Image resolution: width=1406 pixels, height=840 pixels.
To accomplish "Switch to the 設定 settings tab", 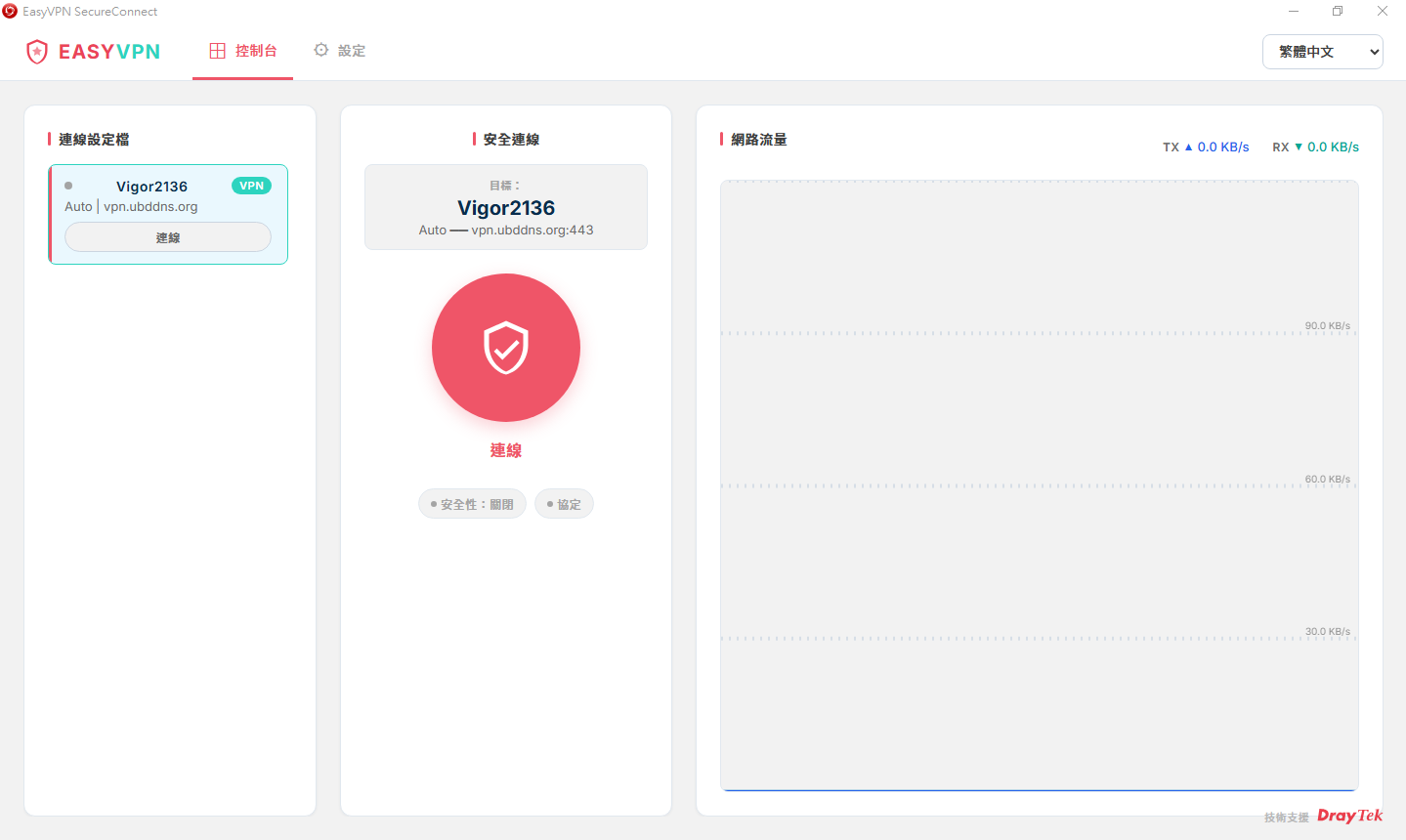I will 339,51.
